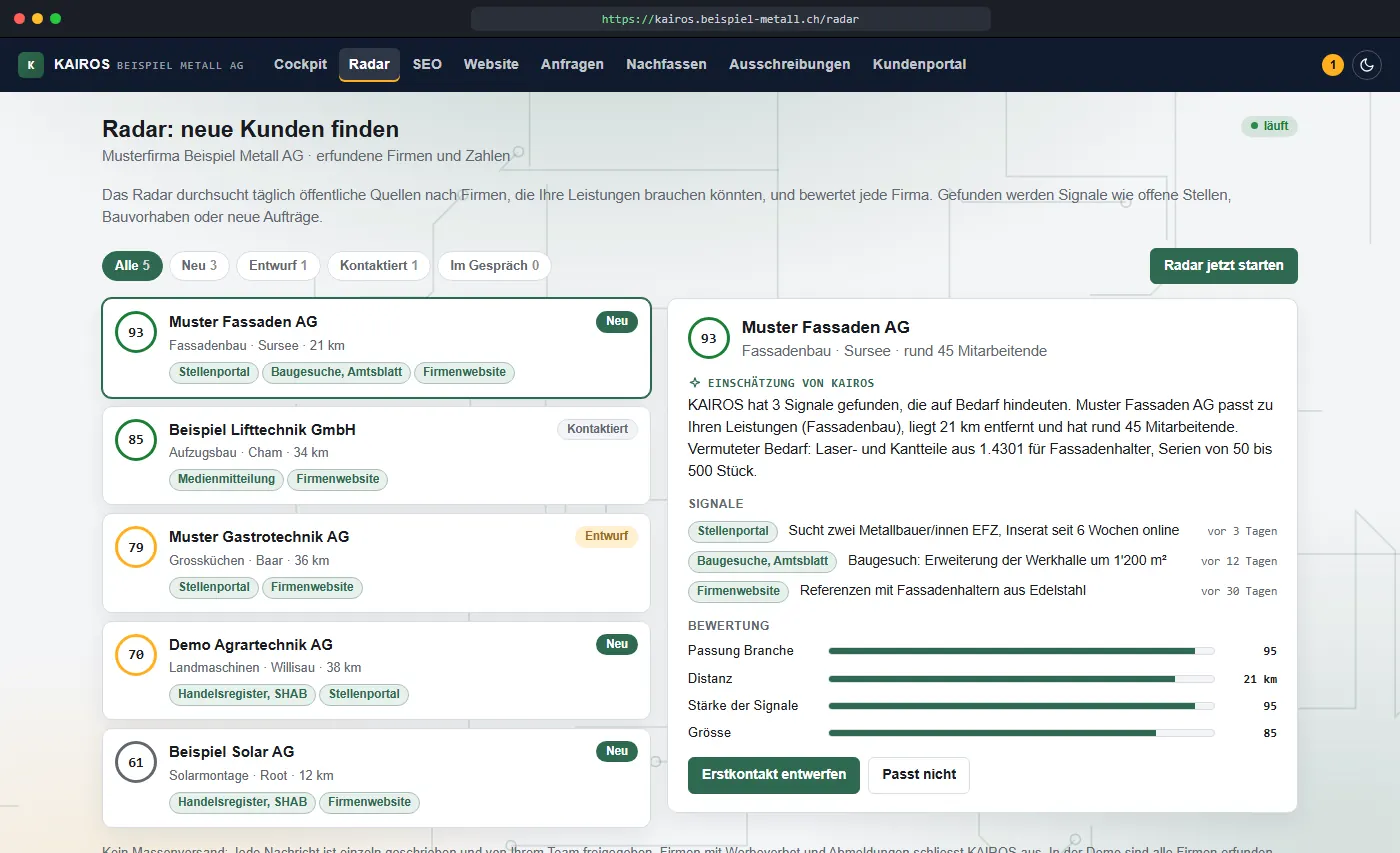Select the Beispiel Lifttechnik GmbH company title

click(x=262, y=429)
